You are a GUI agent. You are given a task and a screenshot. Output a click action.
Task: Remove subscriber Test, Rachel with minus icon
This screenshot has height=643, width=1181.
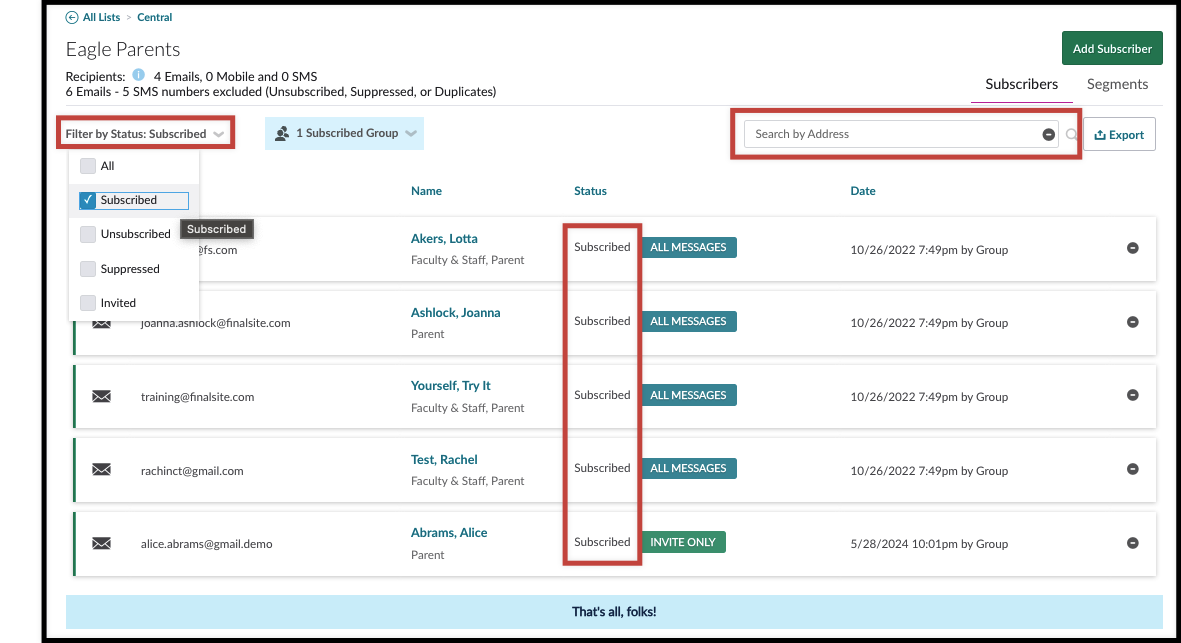[1133, 469]
